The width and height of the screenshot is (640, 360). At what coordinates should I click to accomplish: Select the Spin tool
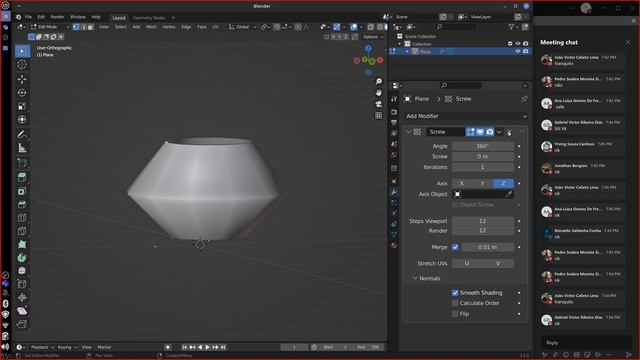coord(22,258)
